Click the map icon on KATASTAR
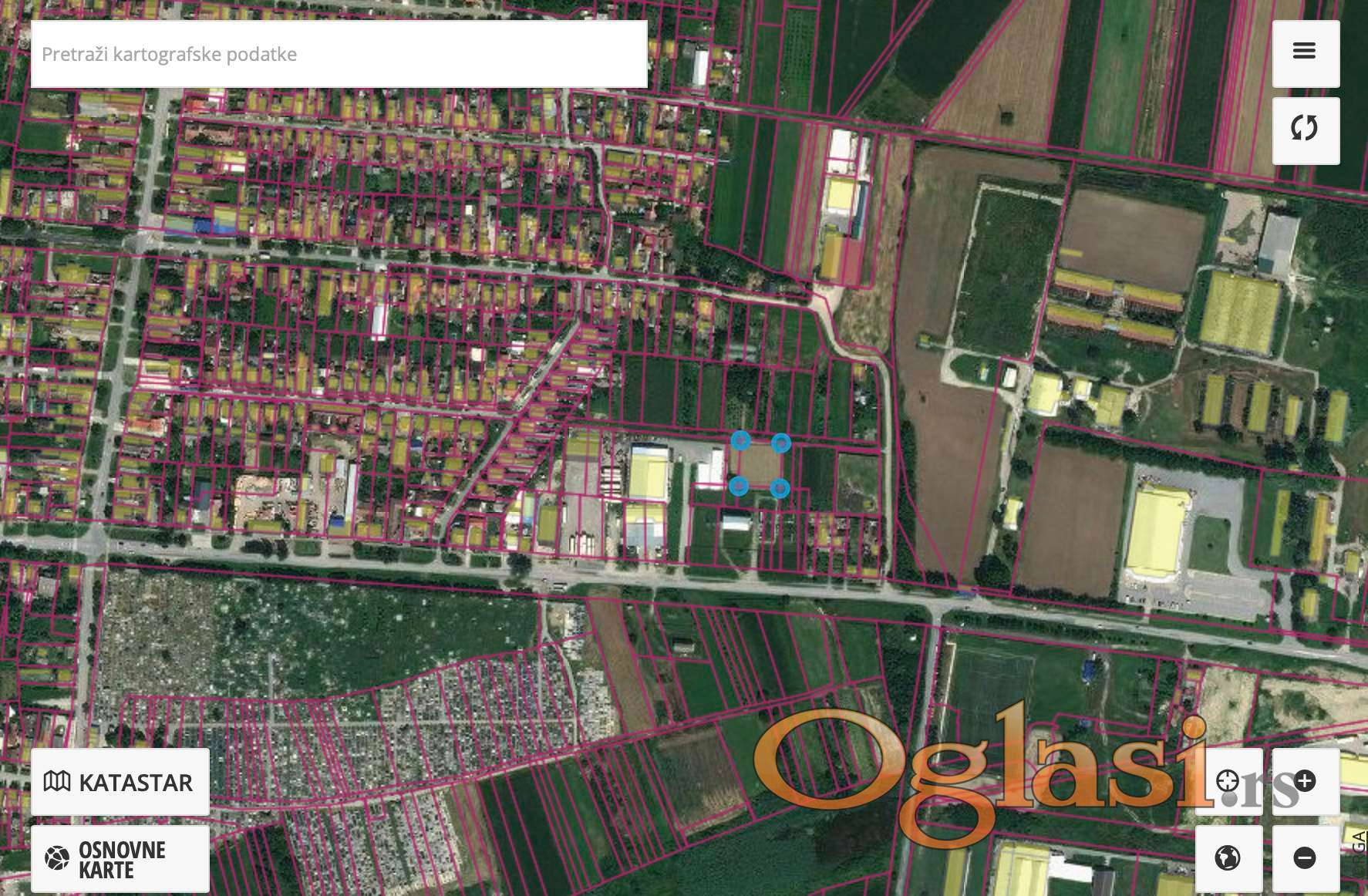1368x896 pixels. point(57,782)
